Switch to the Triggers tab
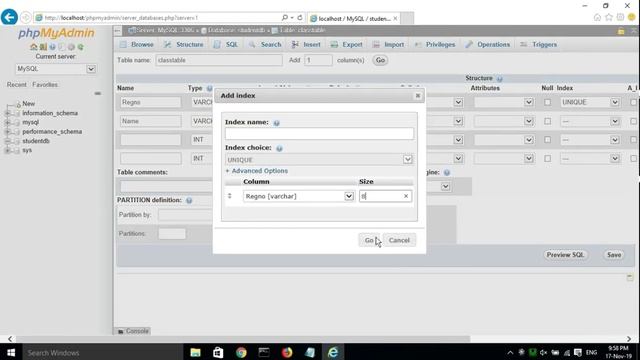 point(538,44)
